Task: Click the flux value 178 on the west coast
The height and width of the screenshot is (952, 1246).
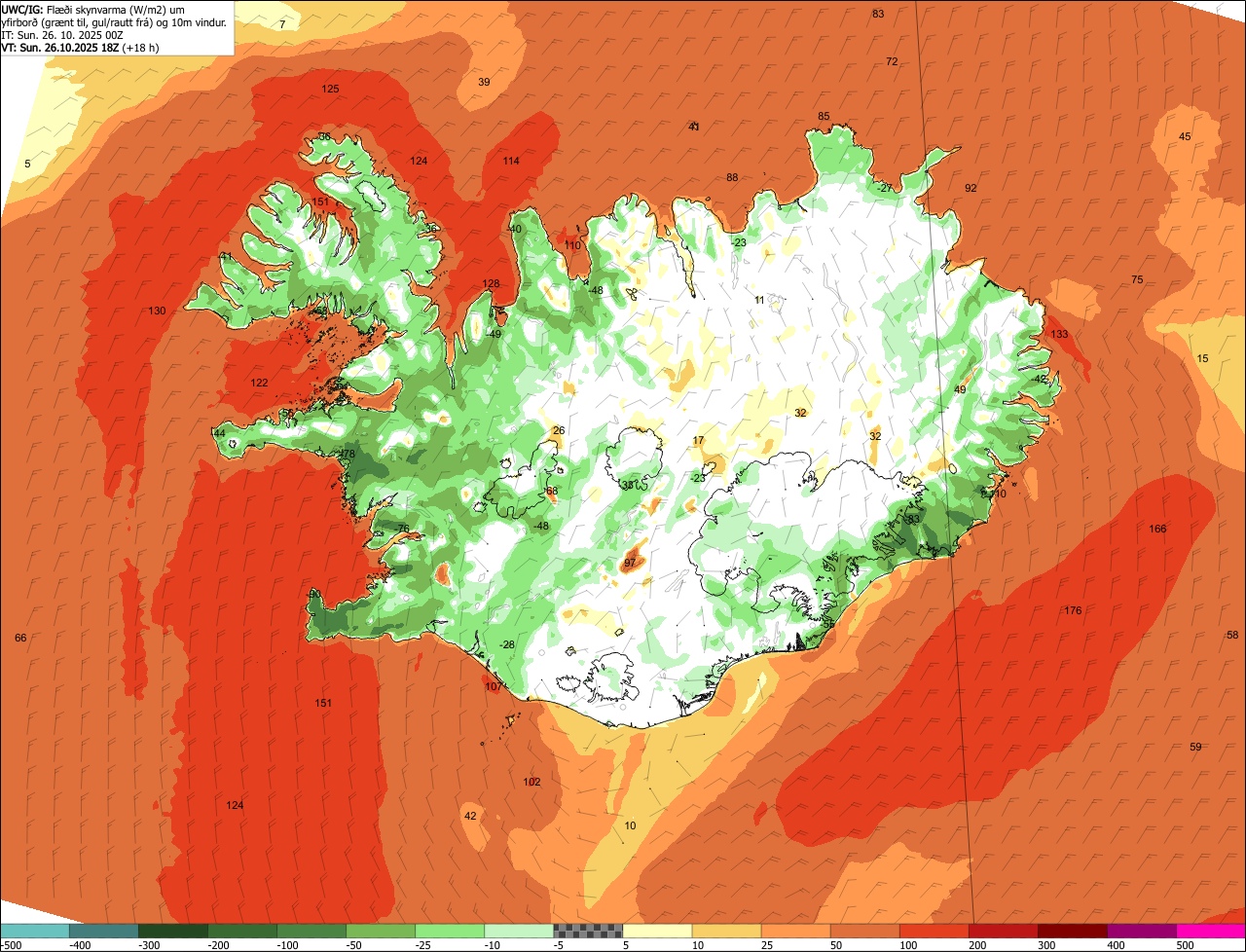Action: tap(347, 454)
